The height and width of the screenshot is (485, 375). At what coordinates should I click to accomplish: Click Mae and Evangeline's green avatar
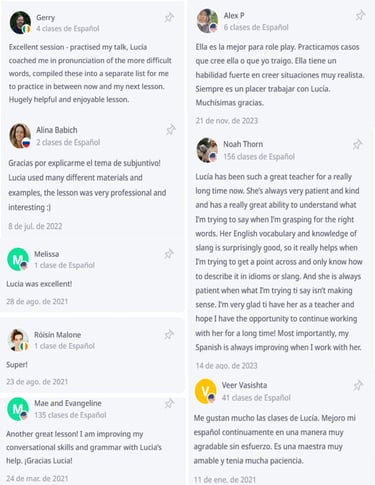coord(18,409)
